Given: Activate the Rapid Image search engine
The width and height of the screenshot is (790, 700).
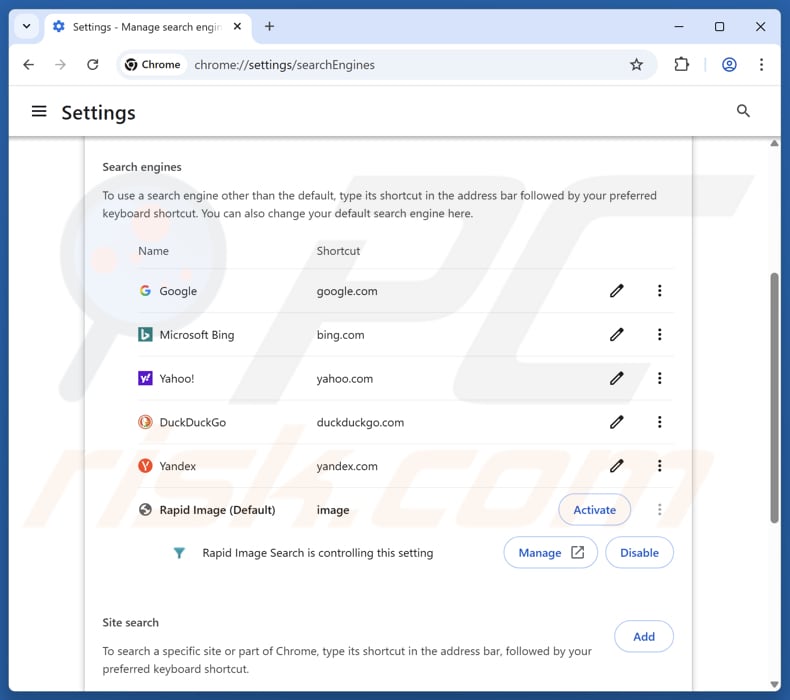Looking at the screenshot, I should [594, 510].
